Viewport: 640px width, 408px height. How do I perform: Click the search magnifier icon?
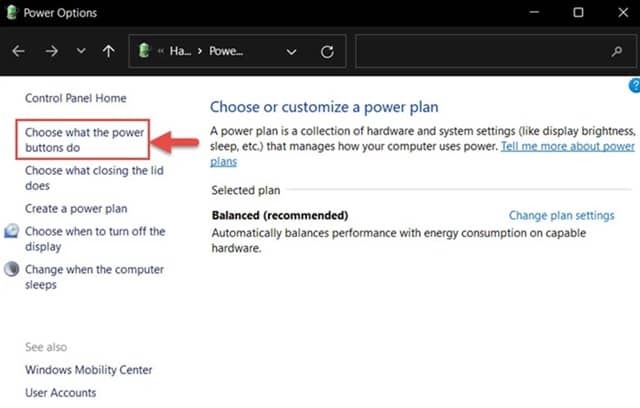tap(616, 51)
